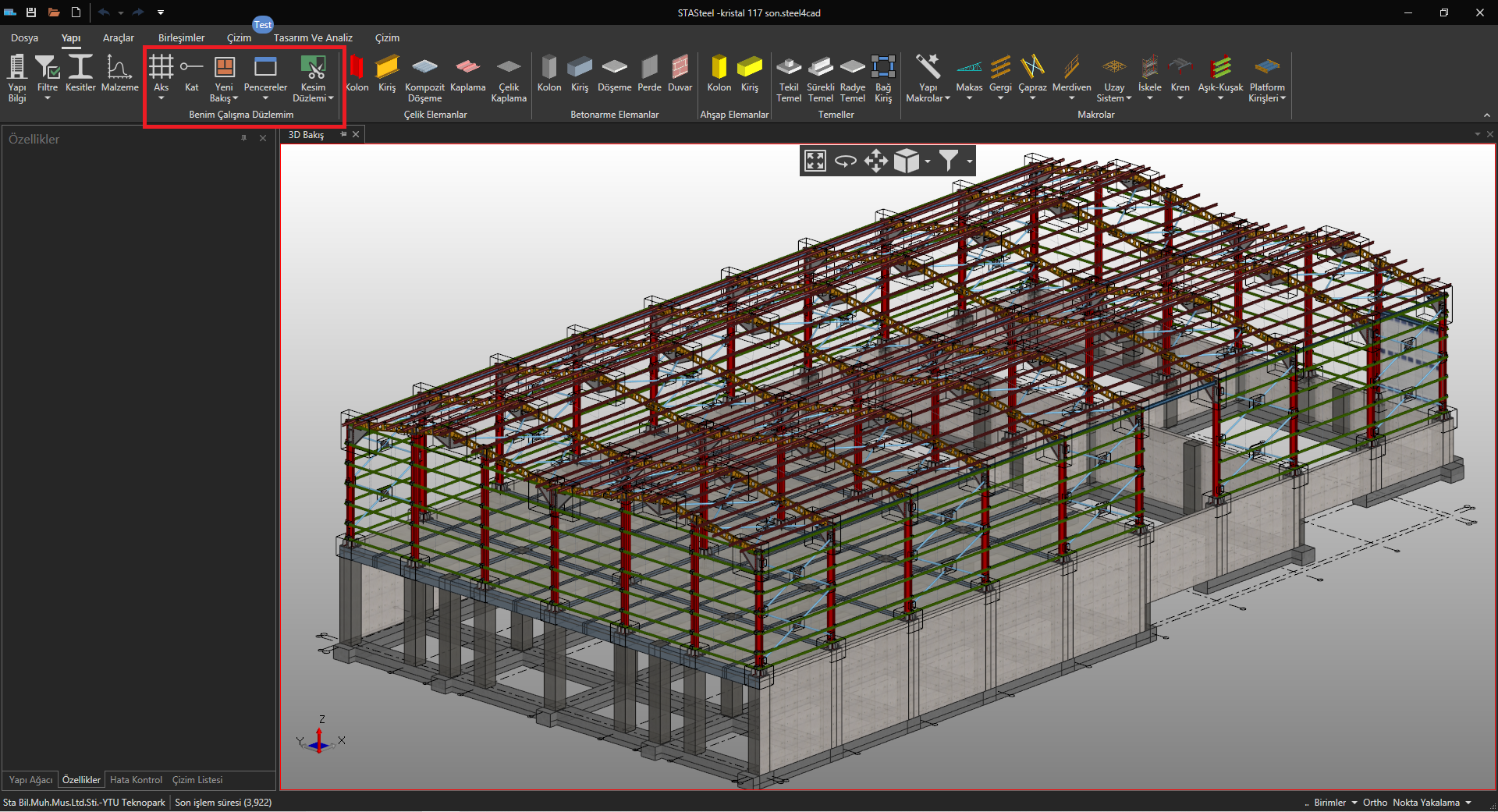Click the Aks grid tool icon
This screenshot has height=812, width=1498.
pos(161,68)
